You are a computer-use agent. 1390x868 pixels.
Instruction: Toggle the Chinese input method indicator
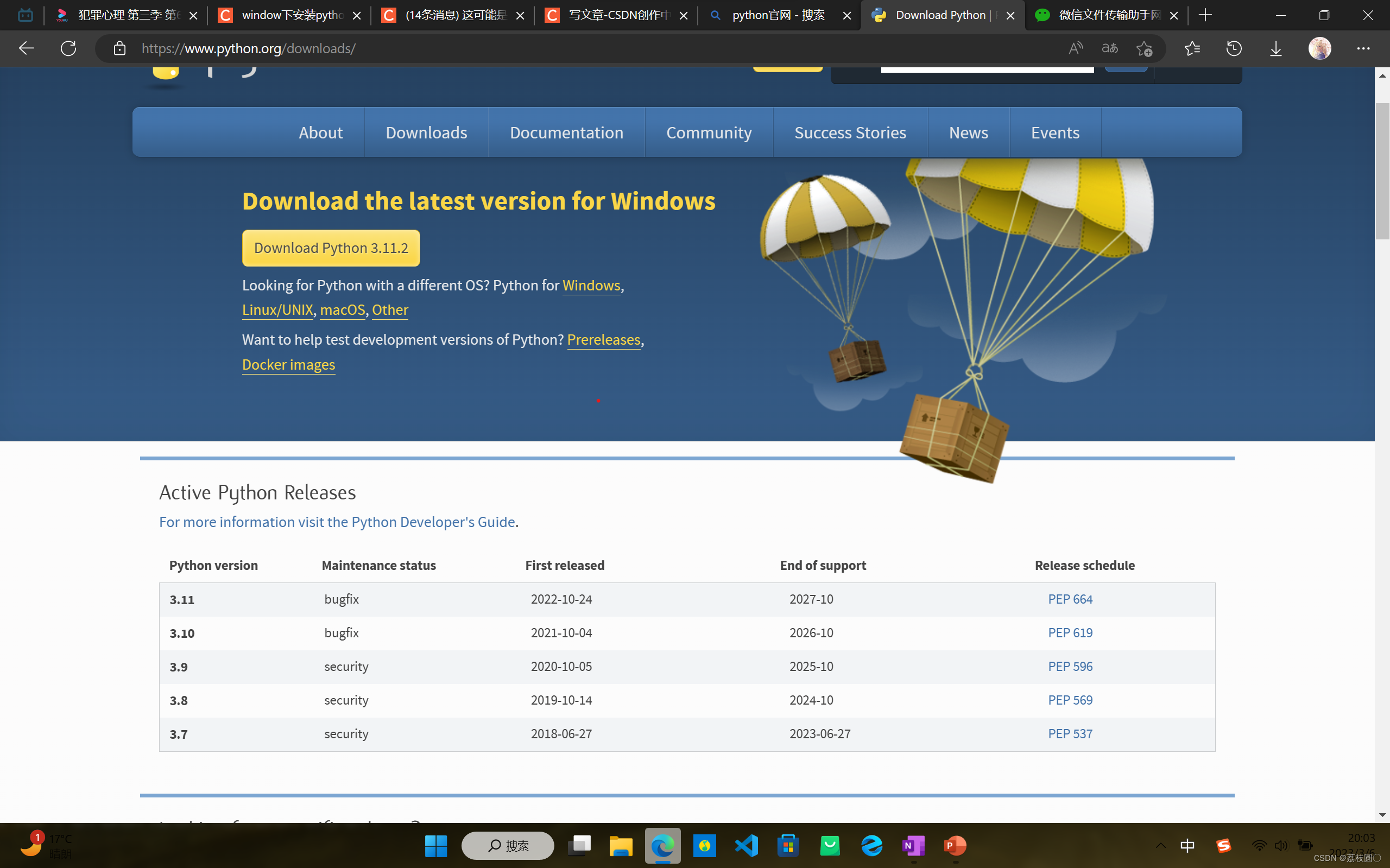(x=1187, y=846)
